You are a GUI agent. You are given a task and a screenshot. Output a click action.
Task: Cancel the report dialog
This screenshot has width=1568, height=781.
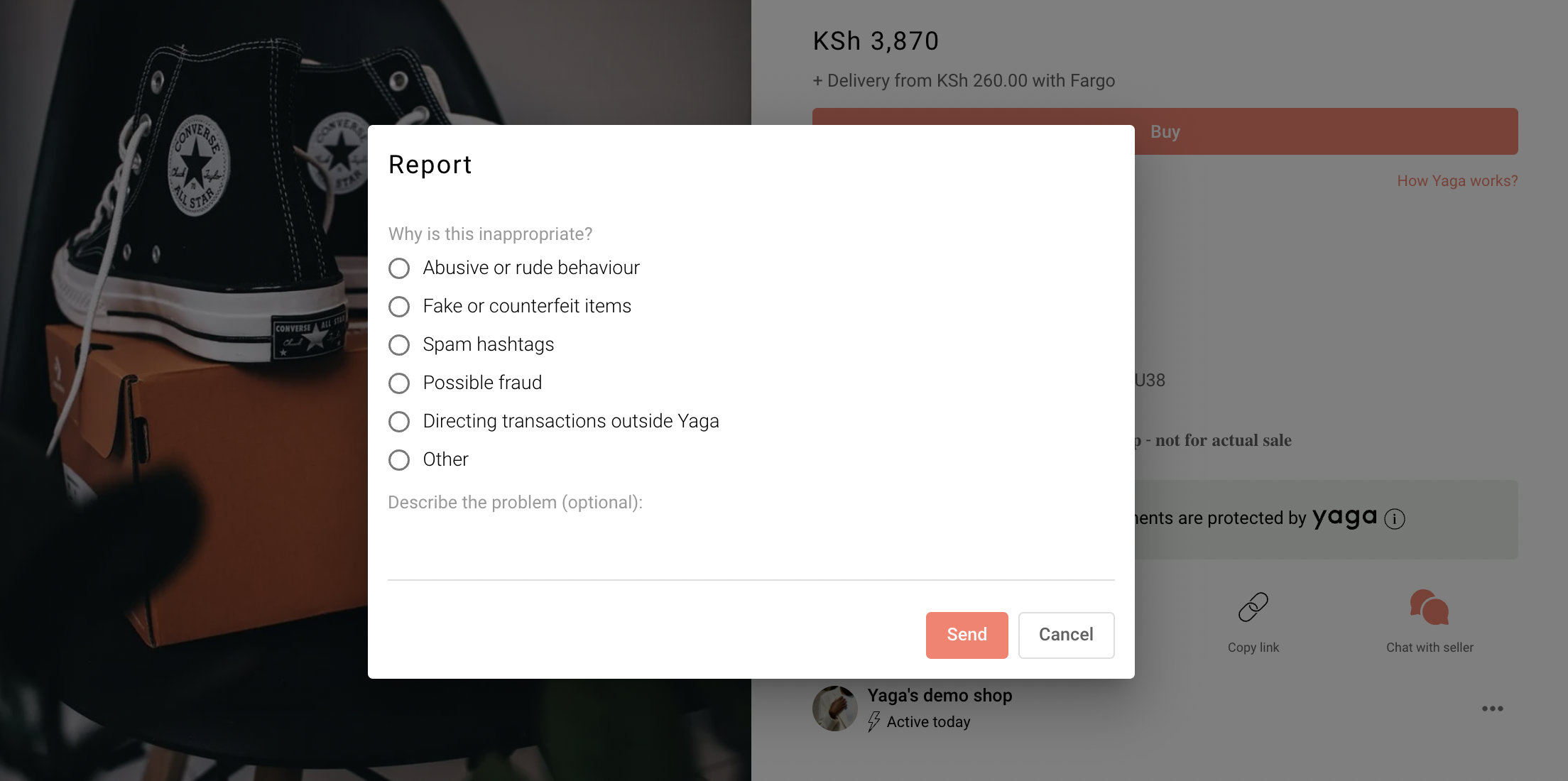(1066, 635)
